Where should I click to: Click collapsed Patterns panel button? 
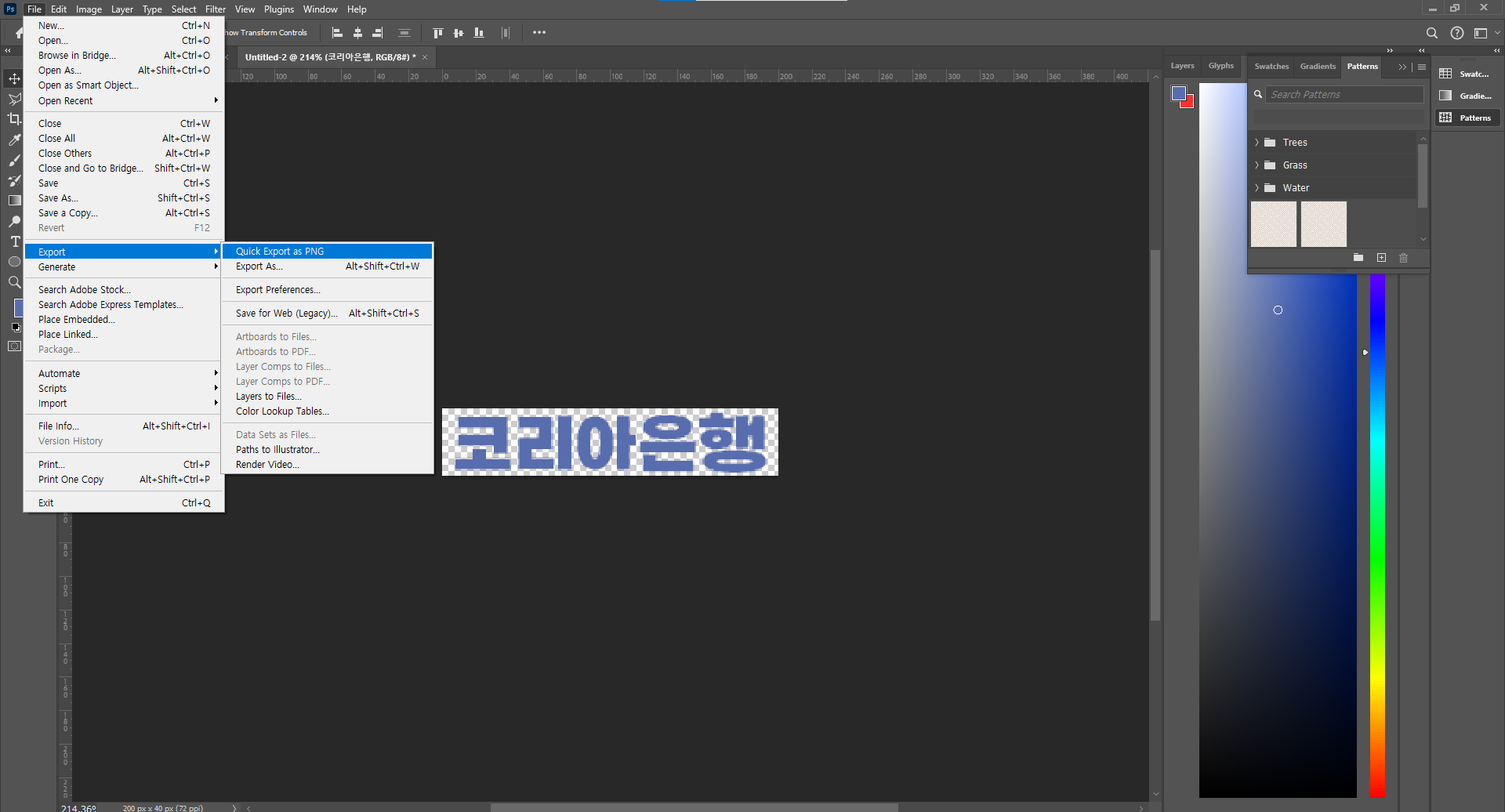(1467, 118)
